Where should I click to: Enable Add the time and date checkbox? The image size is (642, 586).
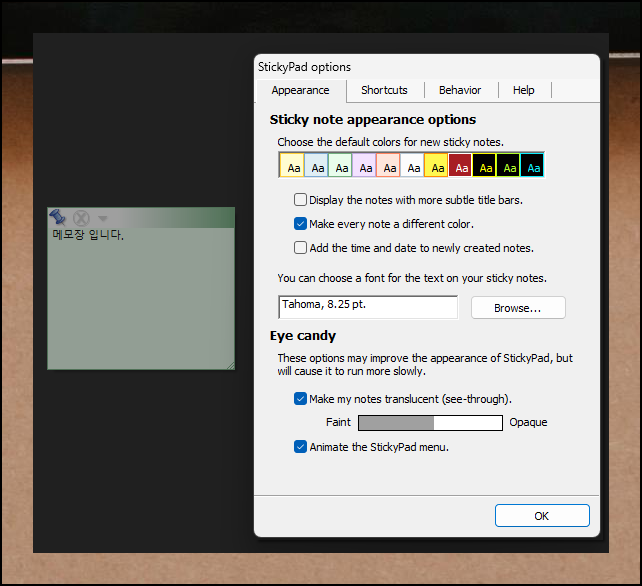300,248
